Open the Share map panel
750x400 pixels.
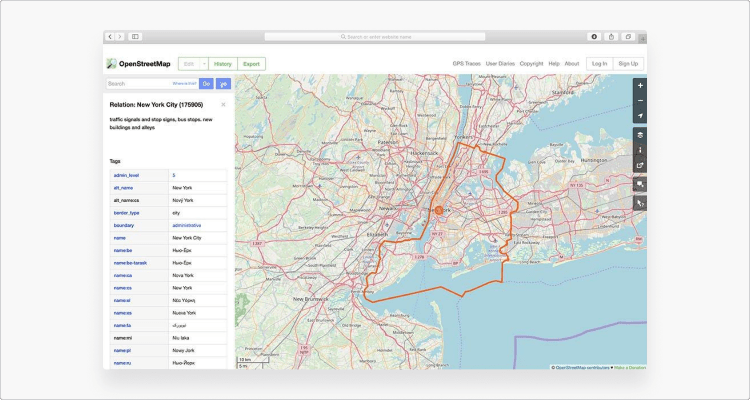pos(640,166)
